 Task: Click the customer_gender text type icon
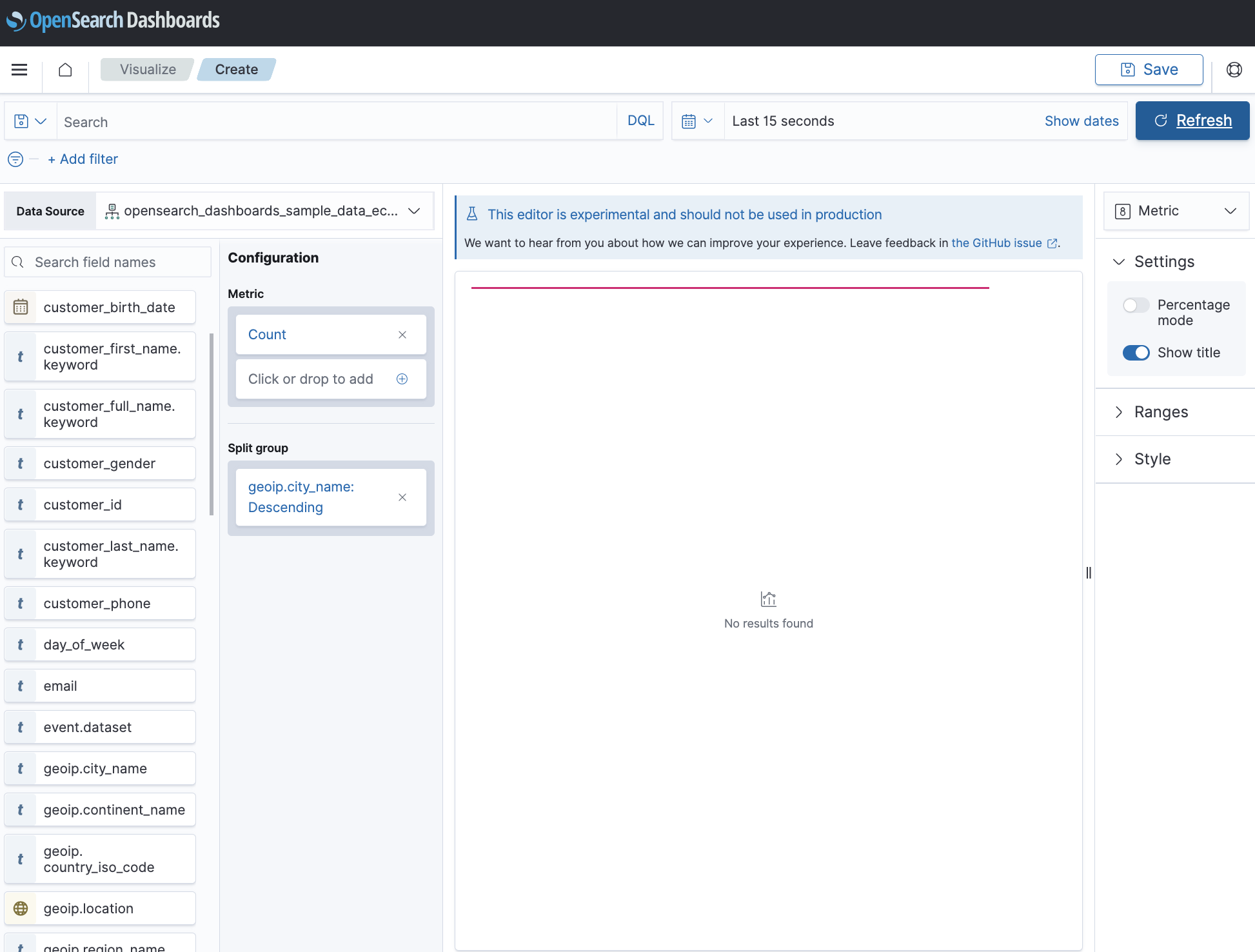click(21, 464)
